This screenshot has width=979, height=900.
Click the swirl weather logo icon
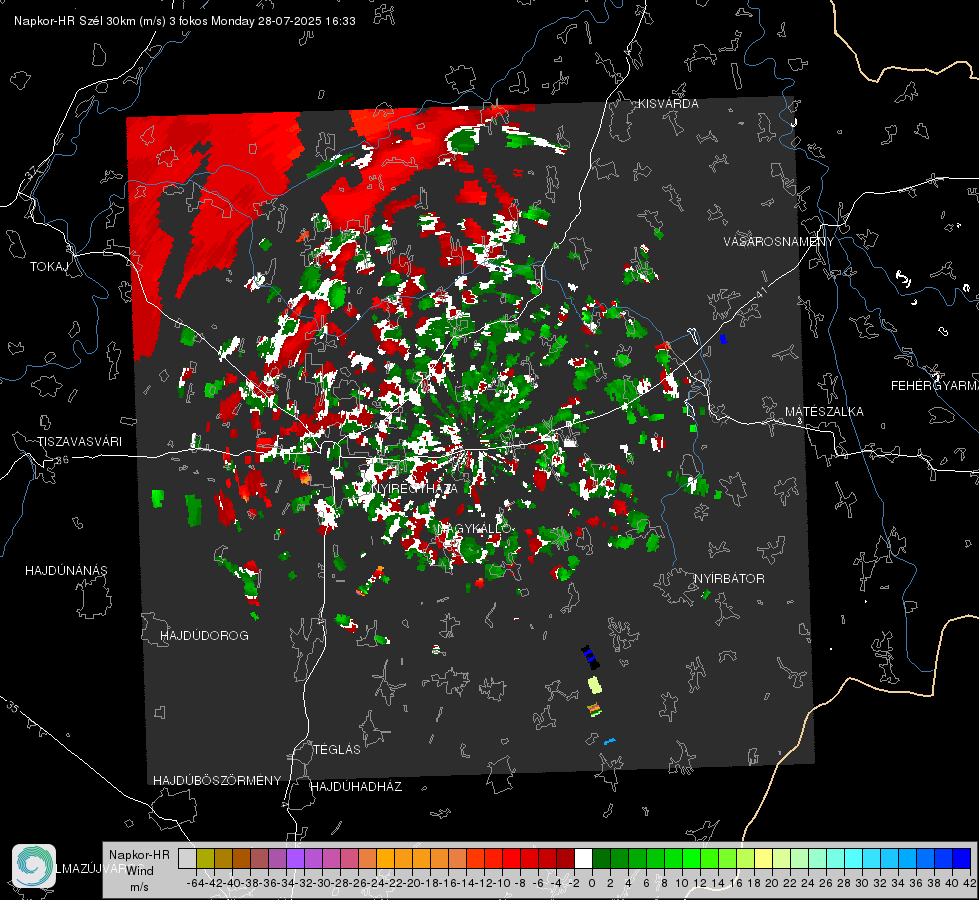34,865
